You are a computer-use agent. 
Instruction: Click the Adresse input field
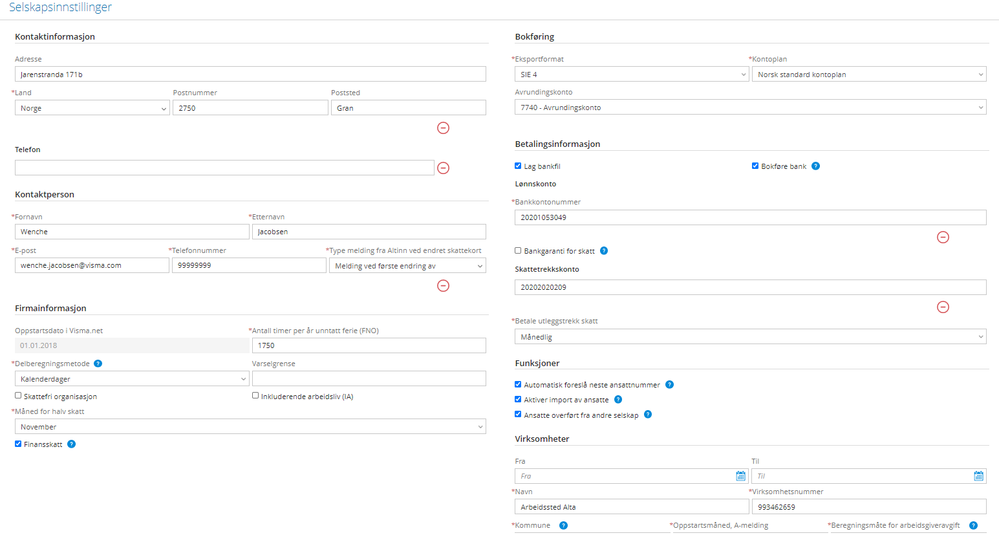250,75
